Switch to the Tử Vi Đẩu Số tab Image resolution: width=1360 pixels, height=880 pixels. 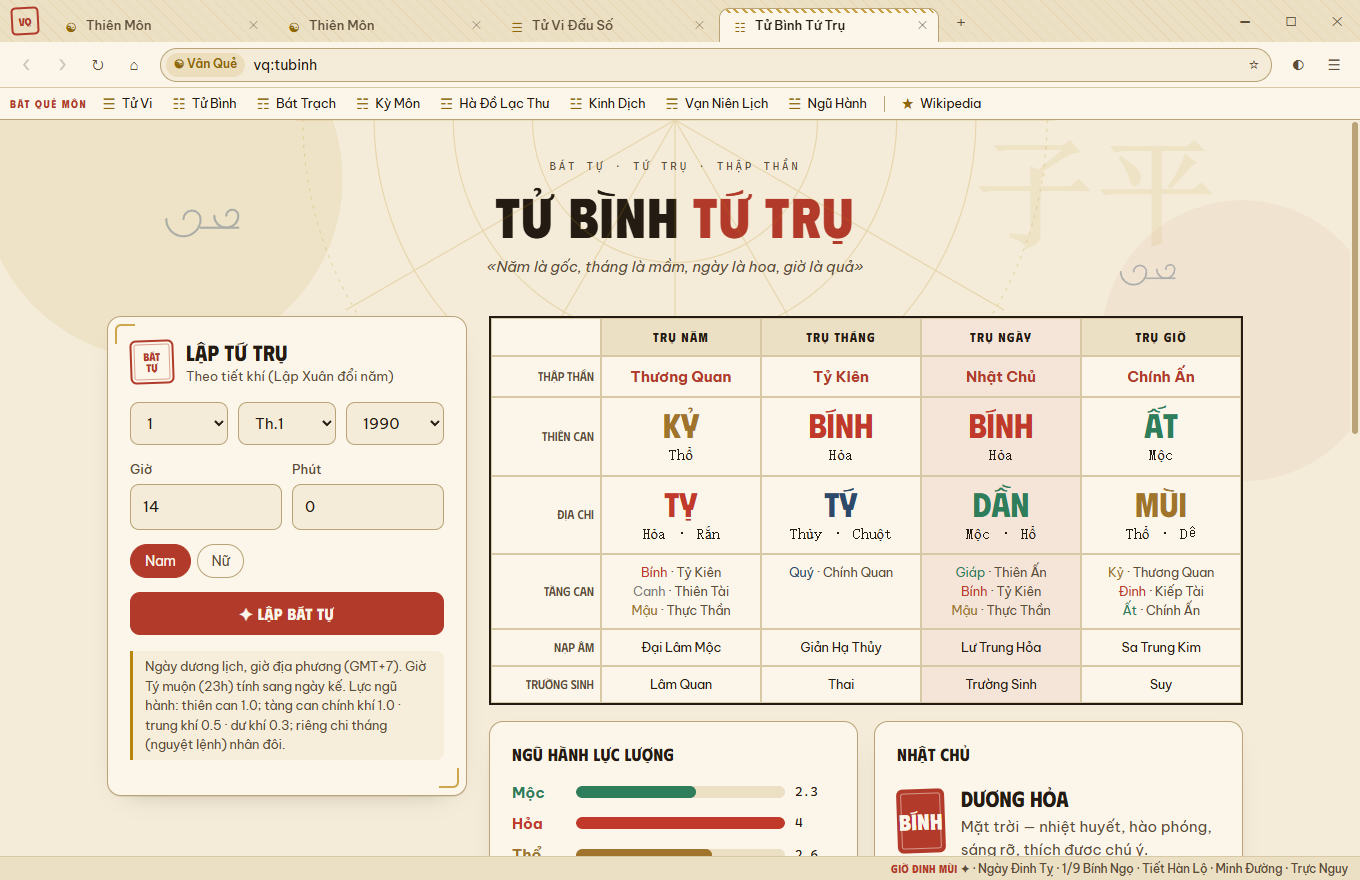coord(606,26)
